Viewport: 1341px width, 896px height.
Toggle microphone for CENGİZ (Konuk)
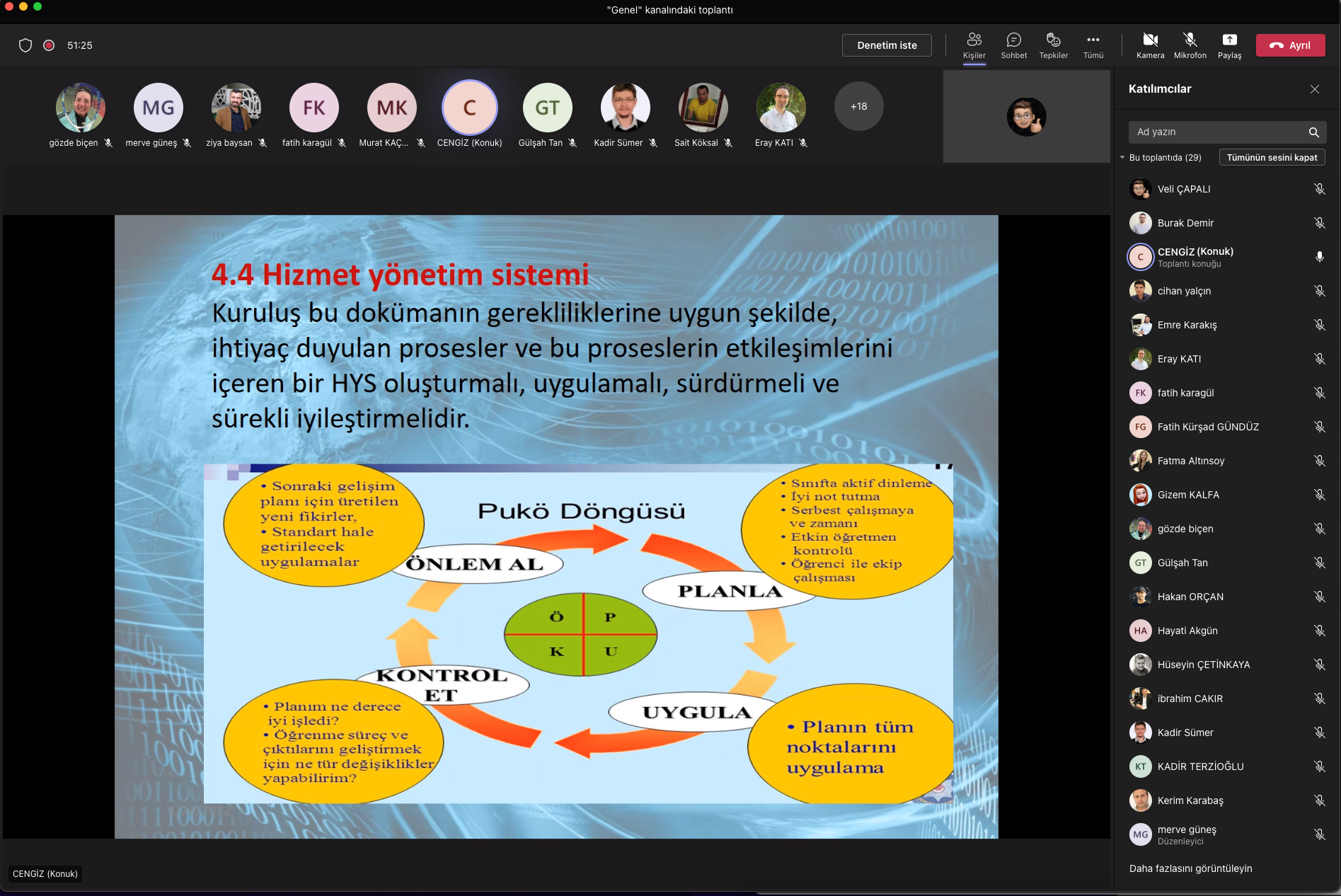click(x=1319, y=257)
